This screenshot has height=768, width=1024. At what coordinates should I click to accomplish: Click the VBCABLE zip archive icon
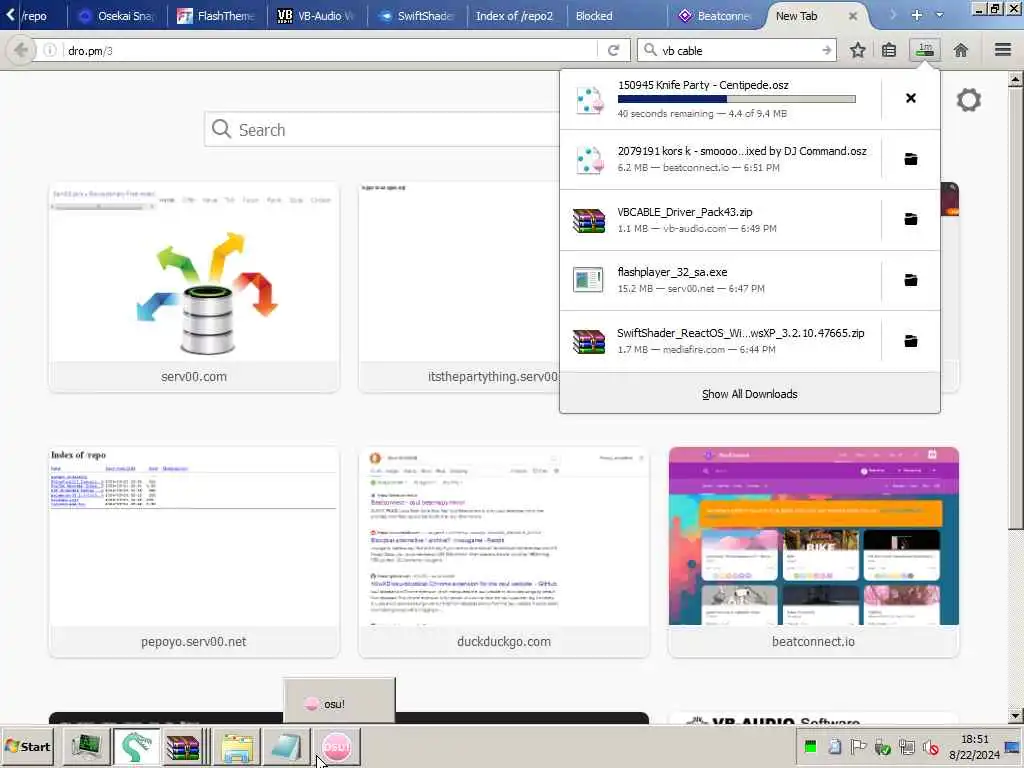click(x=589, y=220)
